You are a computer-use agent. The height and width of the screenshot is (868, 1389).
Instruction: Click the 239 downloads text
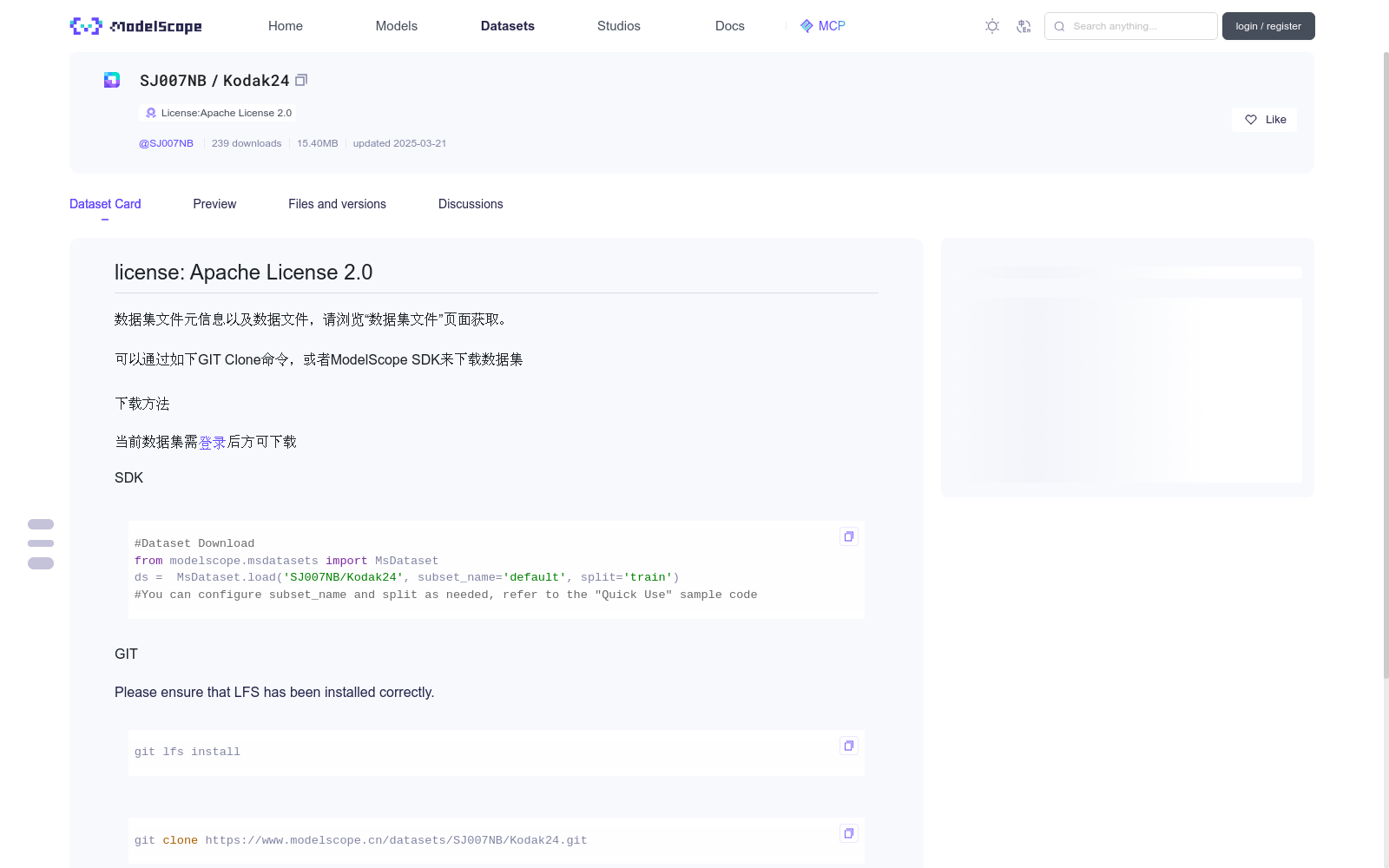247,143
